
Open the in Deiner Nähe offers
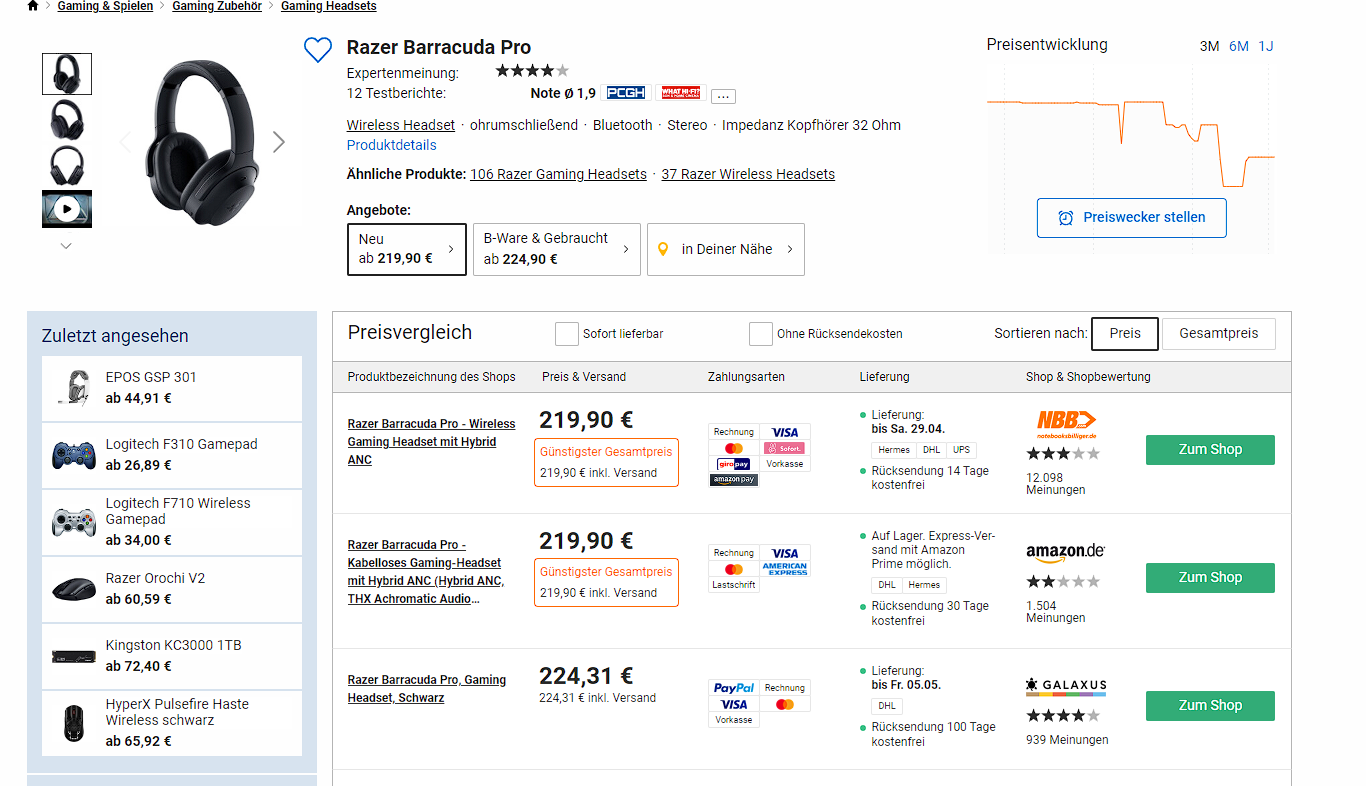click(726, 249)
